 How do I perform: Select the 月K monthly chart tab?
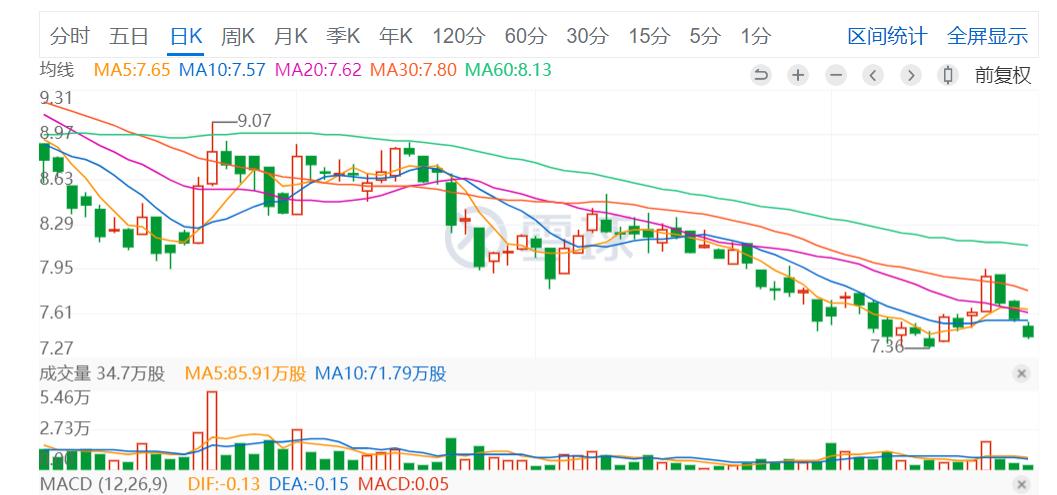click(291, 36)
